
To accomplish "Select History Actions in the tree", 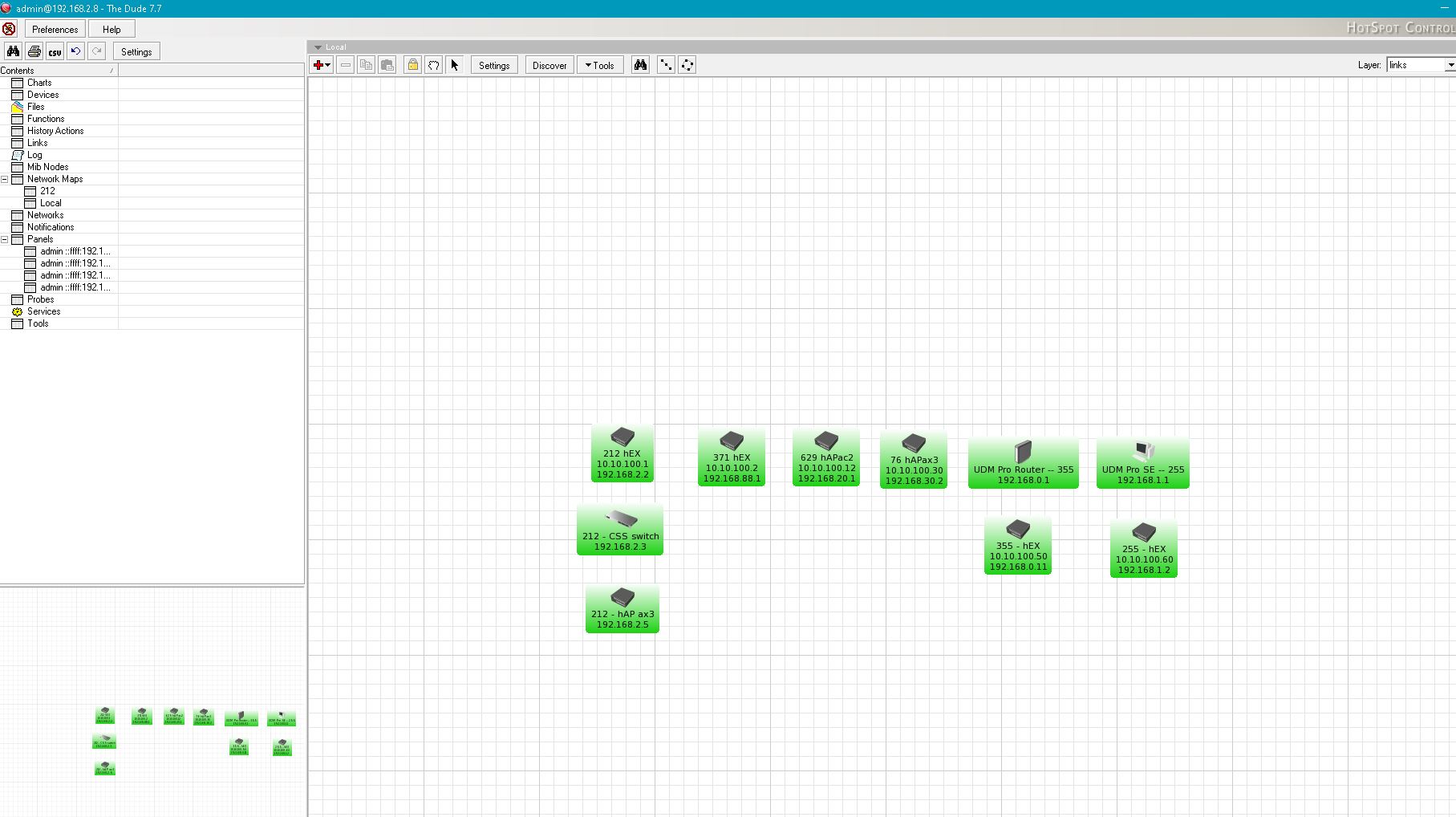I will click(55, 131).
